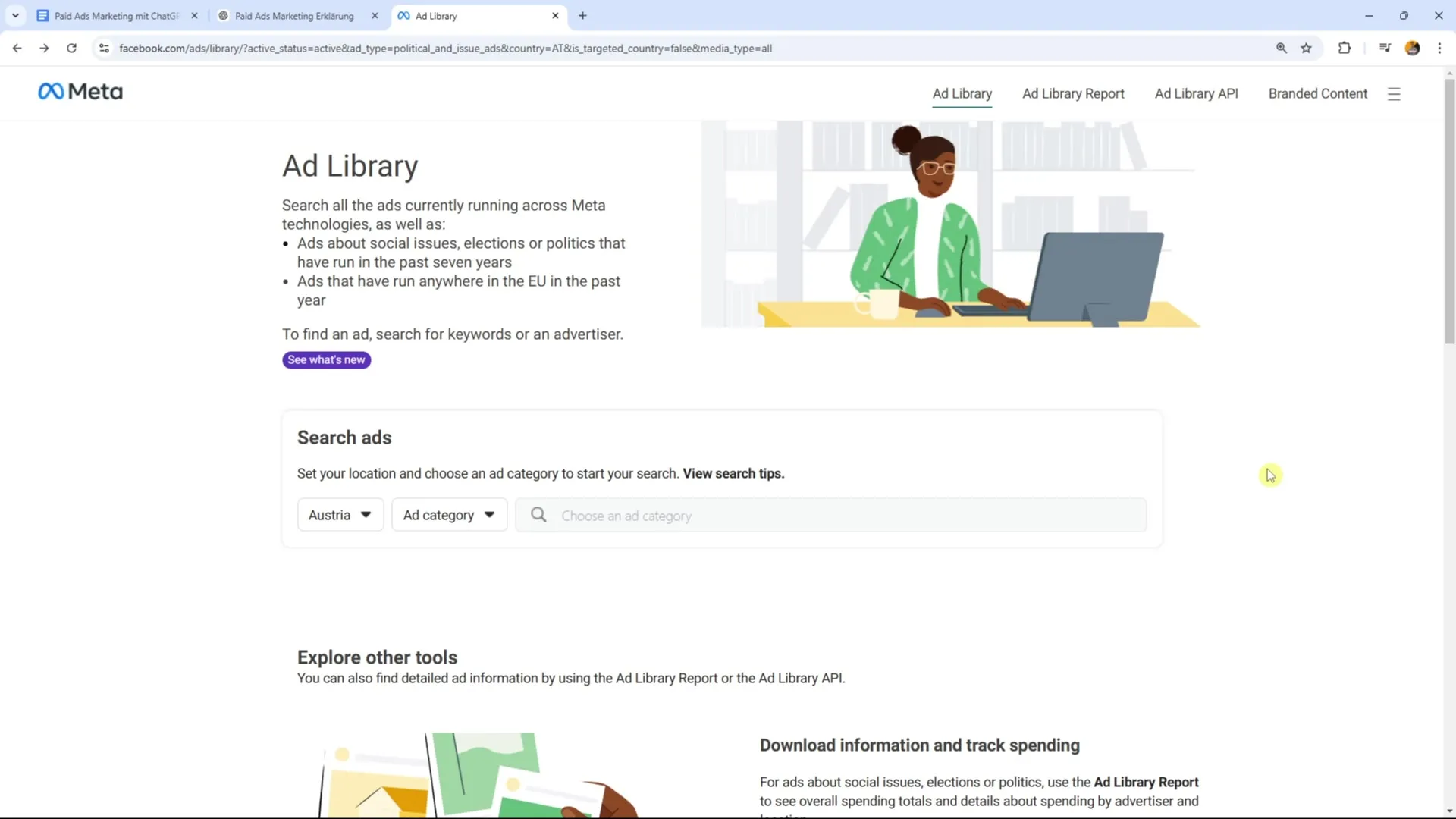Click the page vertical scrollbar thumb

point(1449,211)
